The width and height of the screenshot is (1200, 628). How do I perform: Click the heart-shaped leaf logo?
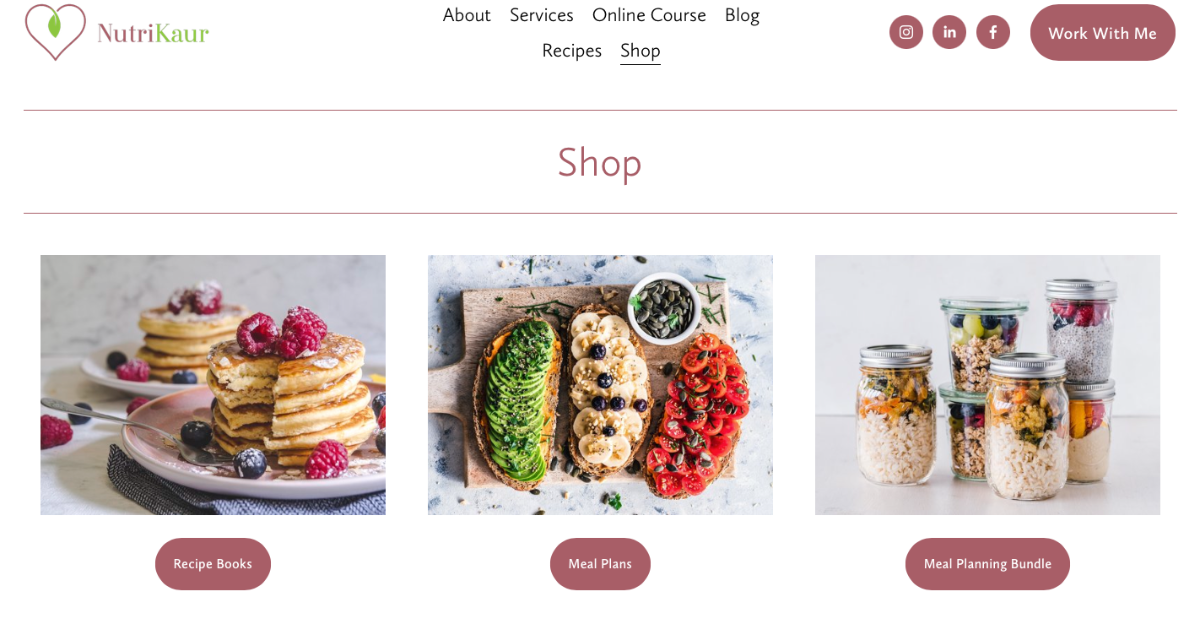[55, 31]
